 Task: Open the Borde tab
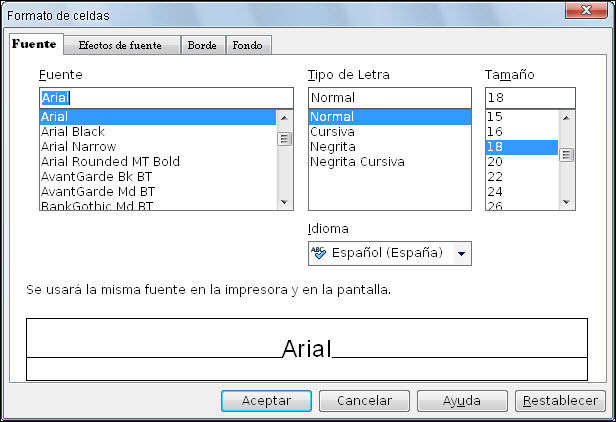pos(202,46)
